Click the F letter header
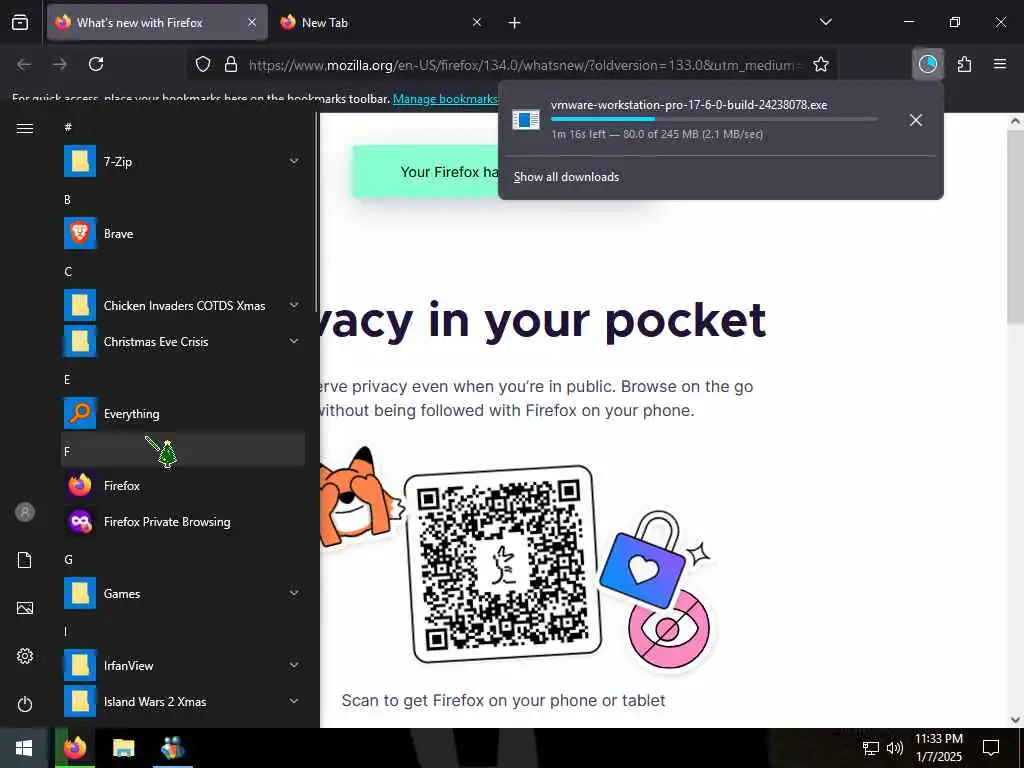The height and width of the screenshot is (768, 1024). click(183, 450)
